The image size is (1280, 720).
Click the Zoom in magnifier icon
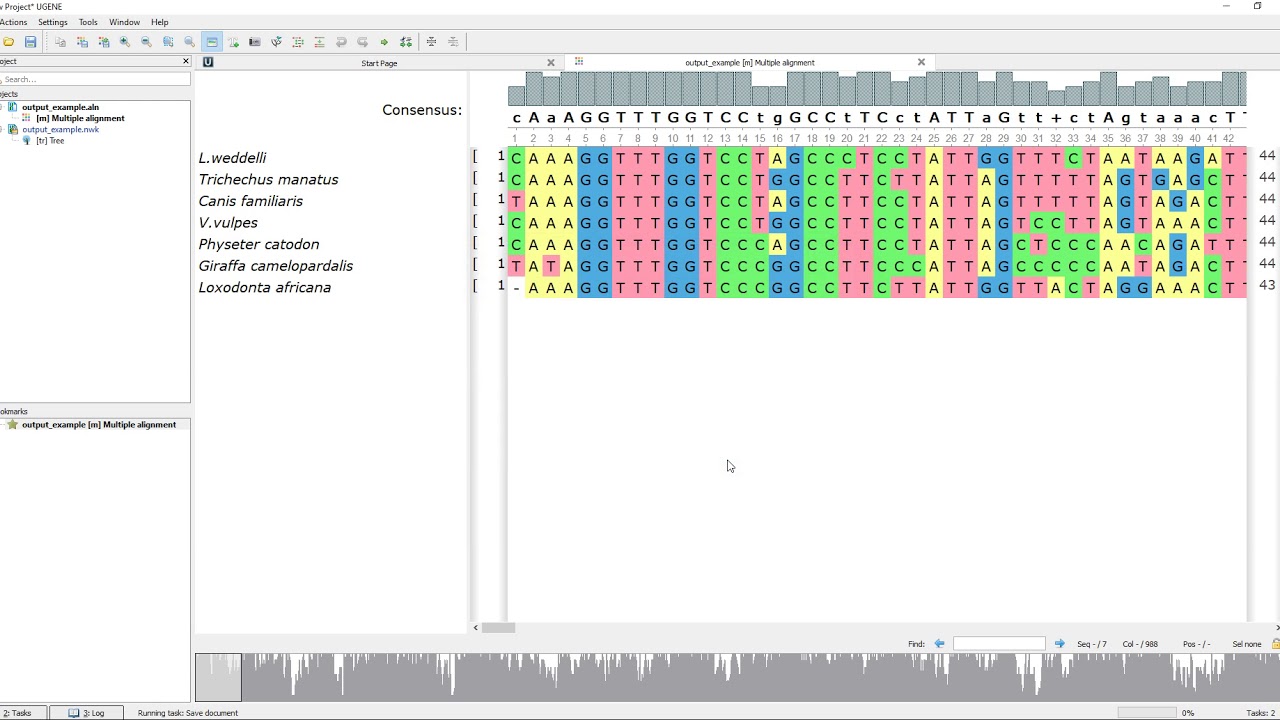[125, 42]
